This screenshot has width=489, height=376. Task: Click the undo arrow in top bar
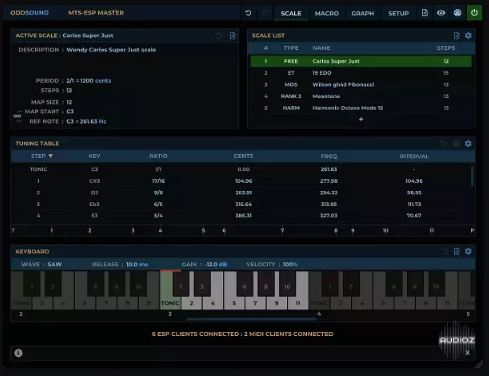(248, 13)
